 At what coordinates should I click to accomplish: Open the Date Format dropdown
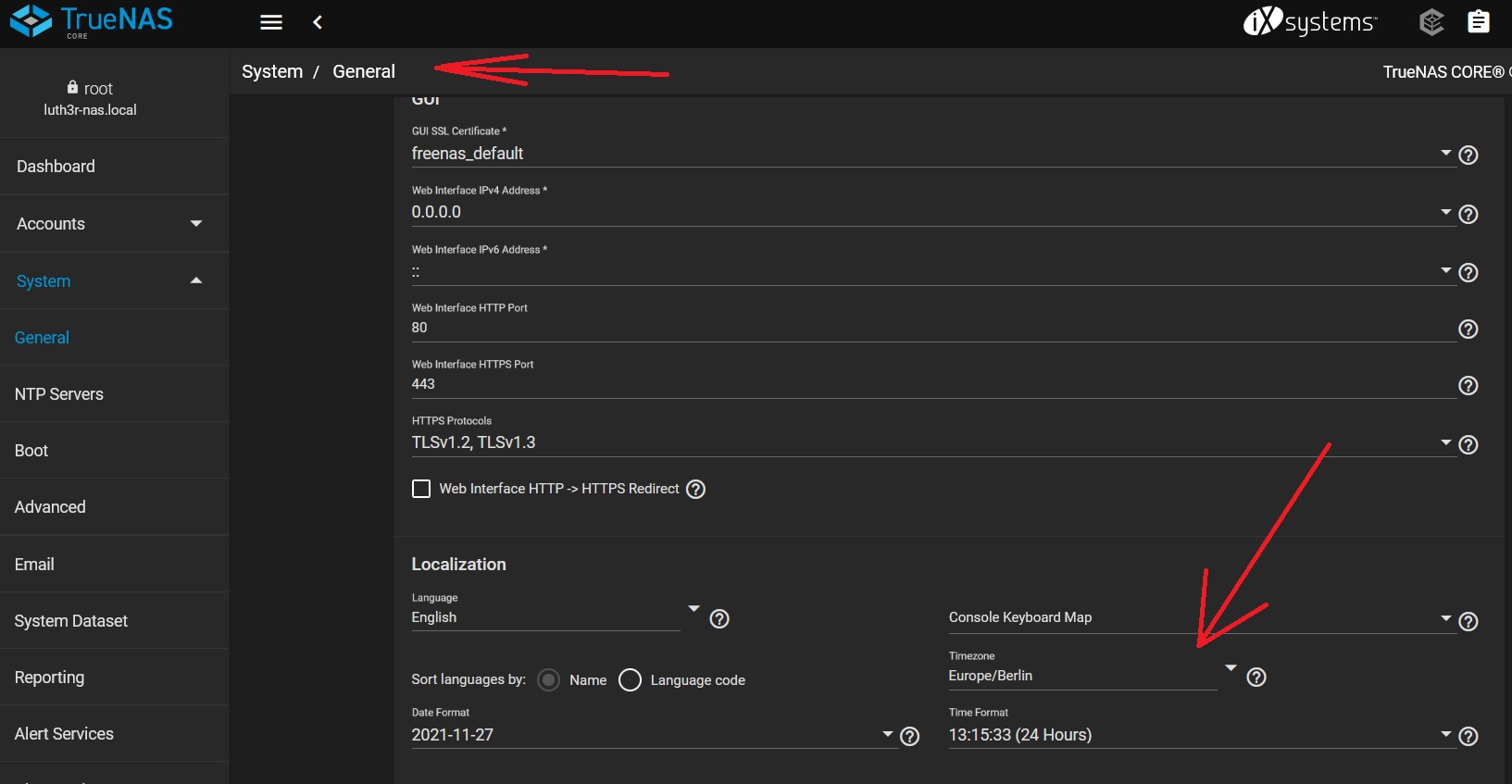[x=654, y=735]
